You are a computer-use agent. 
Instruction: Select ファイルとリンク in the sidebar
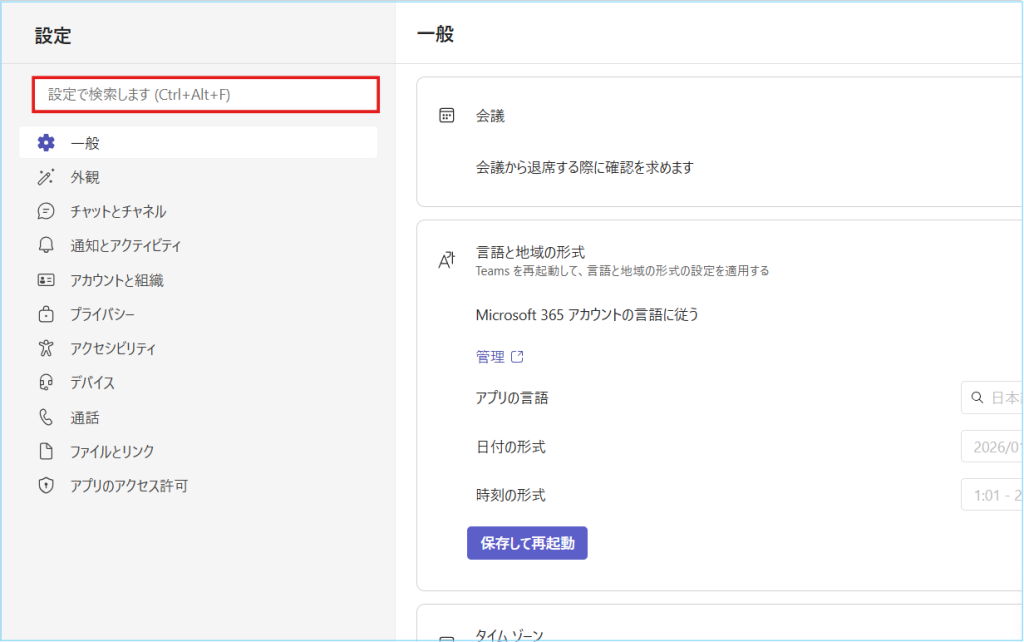(x=199, y=451)
